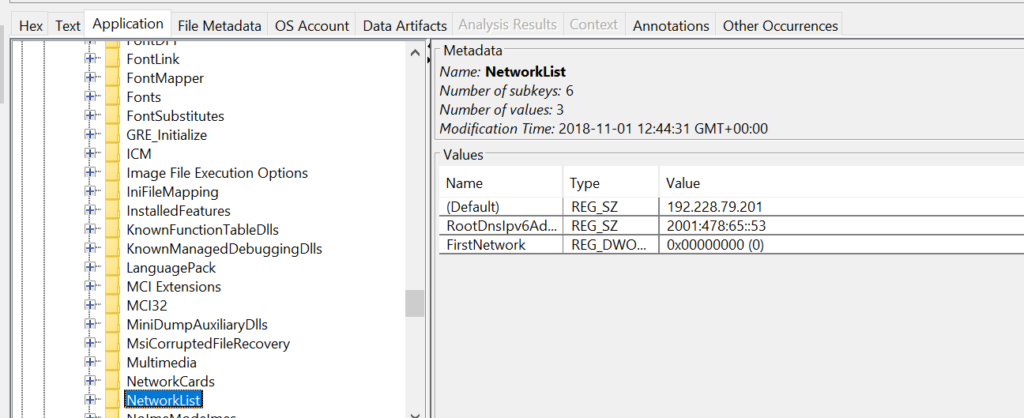Screen dimensions: 1024x418
Task: Click the InstalledFeatures folder icon
Action: [112, 211]
